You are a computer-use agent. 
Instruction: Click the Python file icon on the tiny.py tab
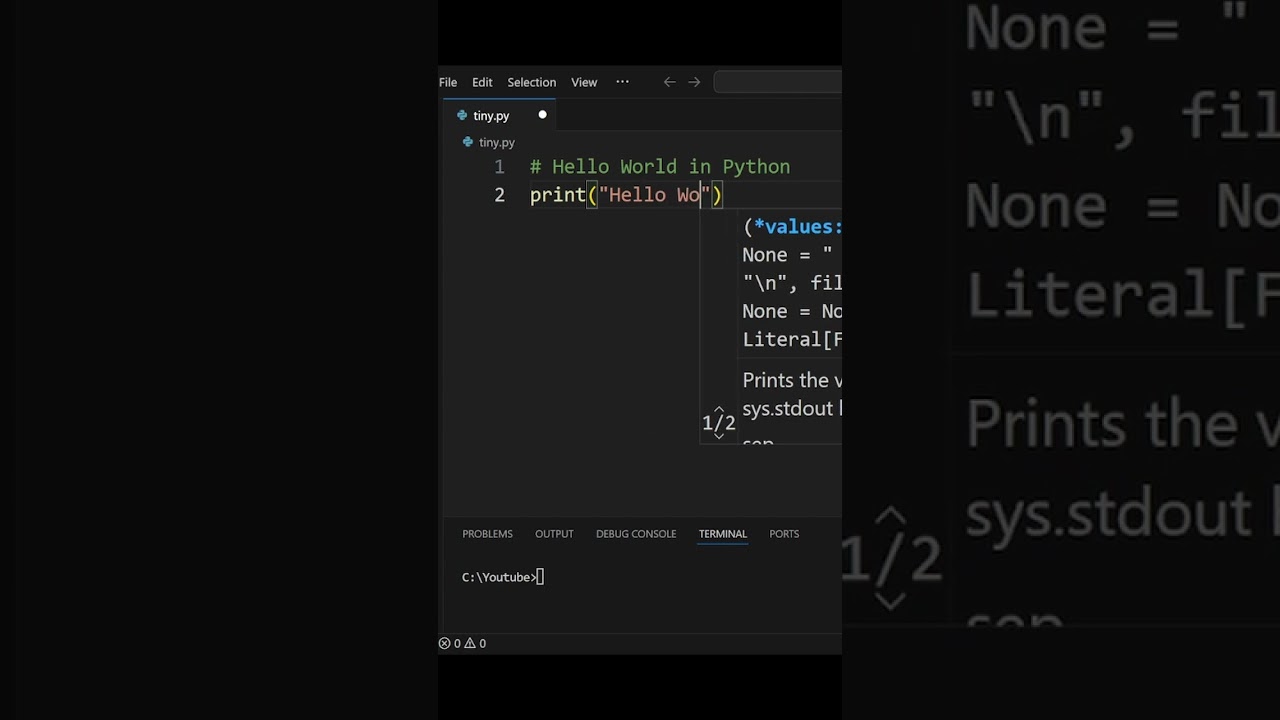(461, 116)
